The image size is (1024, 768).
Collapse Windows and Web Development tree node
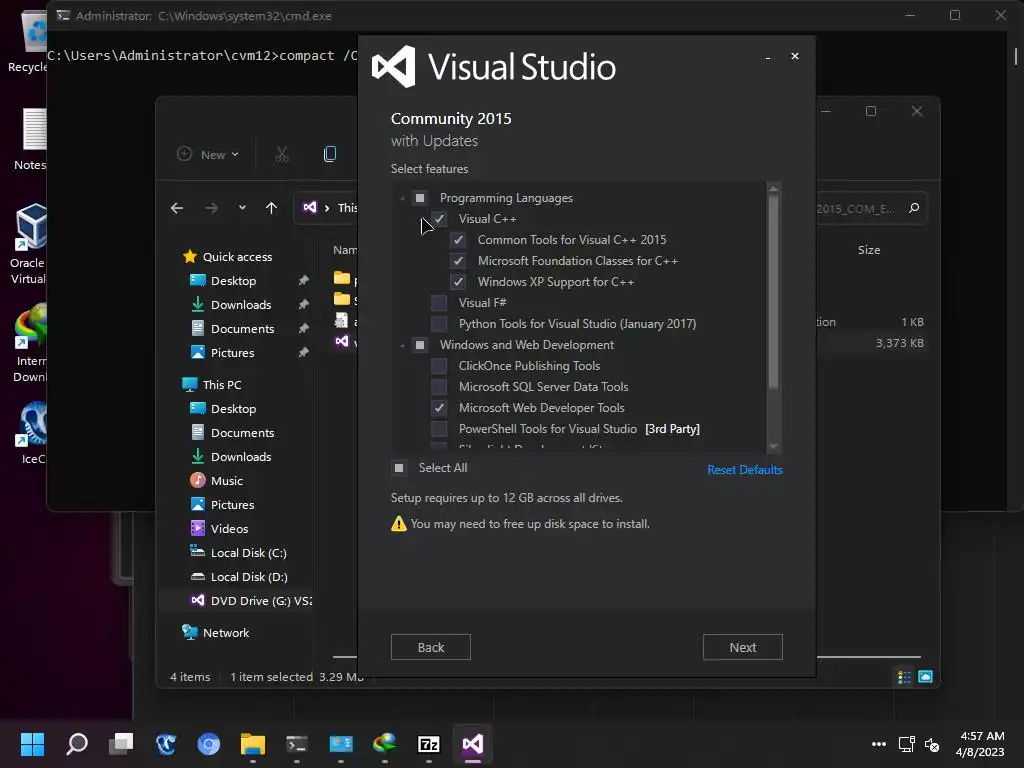pyautogui.click(x=402, y=345)
